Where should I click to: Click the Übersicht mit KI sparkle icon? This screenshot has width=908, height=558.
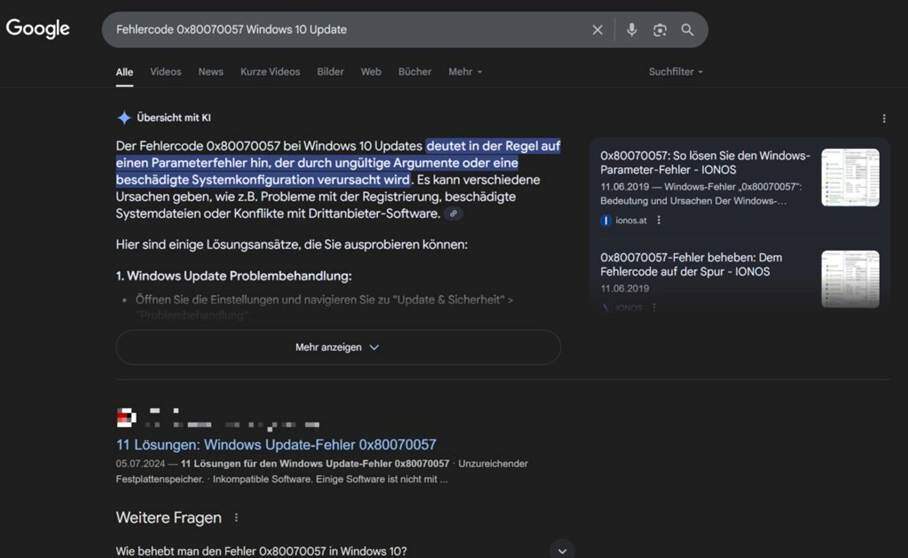pyautogui.click(x=124, y=118)
